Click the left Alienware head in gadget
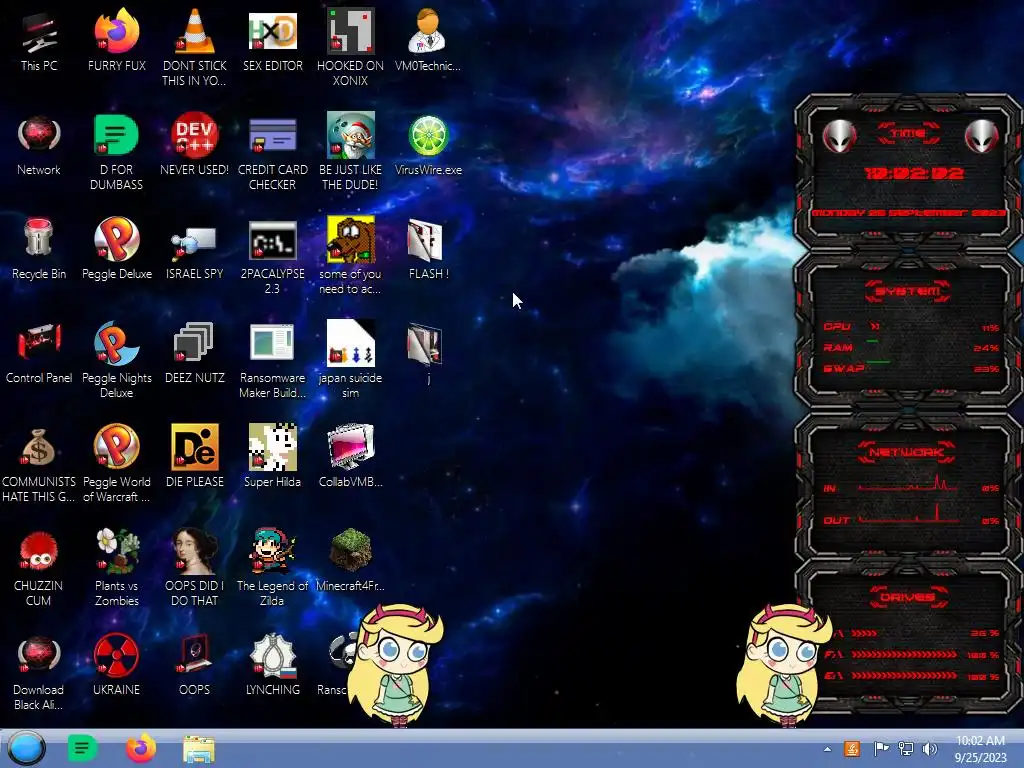This screenshot has height=768, width=1024. tap(839, 136)
